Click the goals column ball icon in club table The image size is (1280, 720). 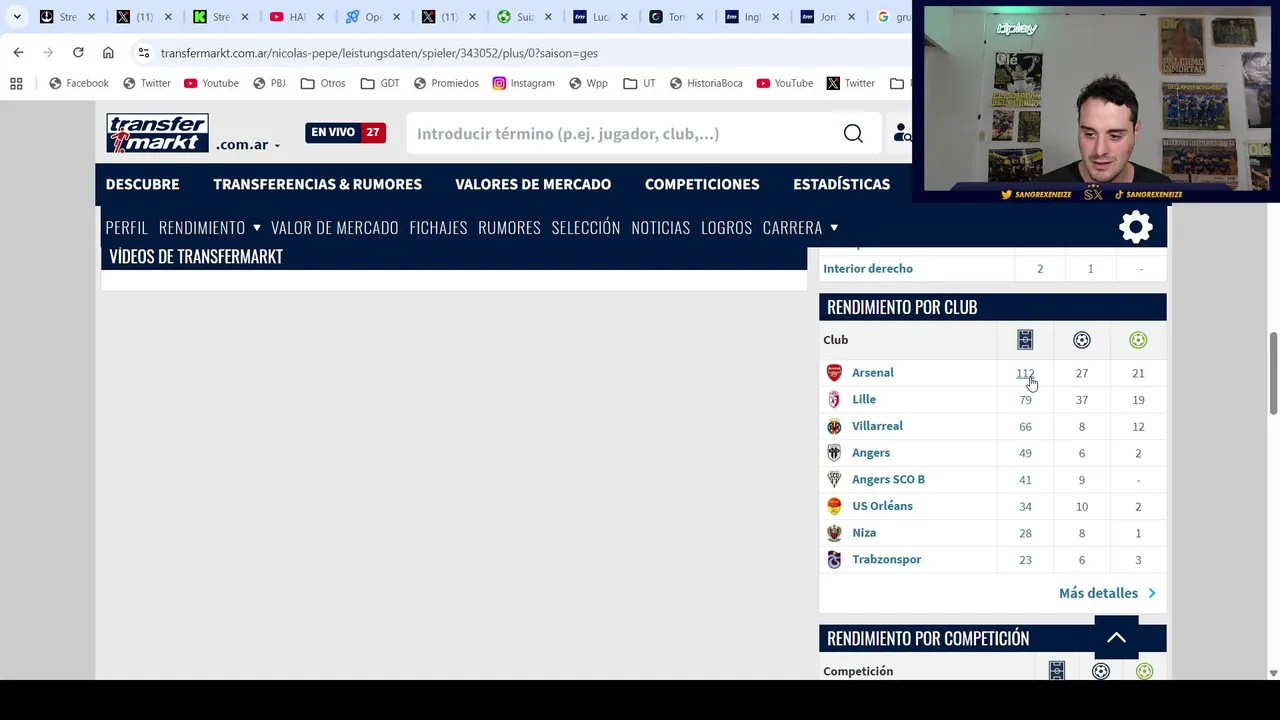coord(1081,340)
